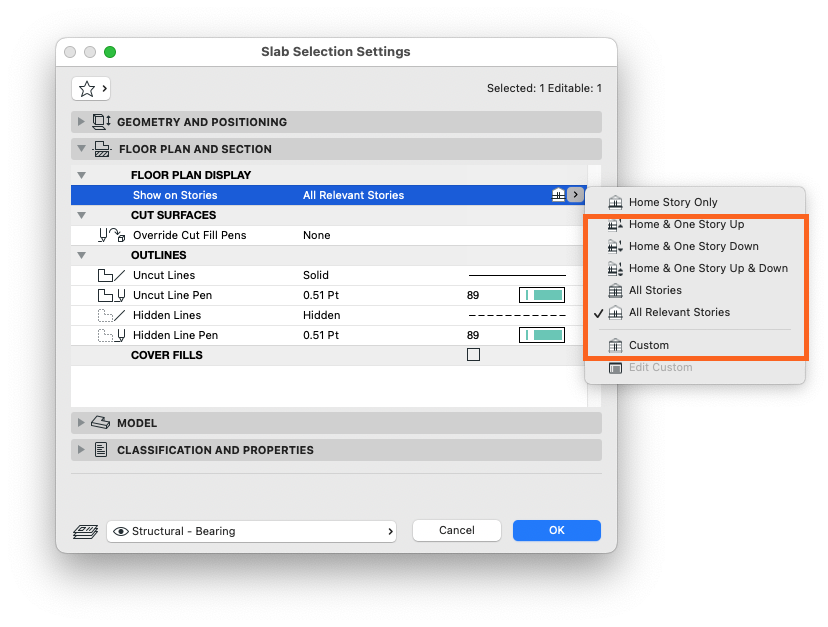
Task: Choose All Stories option
Action: click(x=655, y=291)
